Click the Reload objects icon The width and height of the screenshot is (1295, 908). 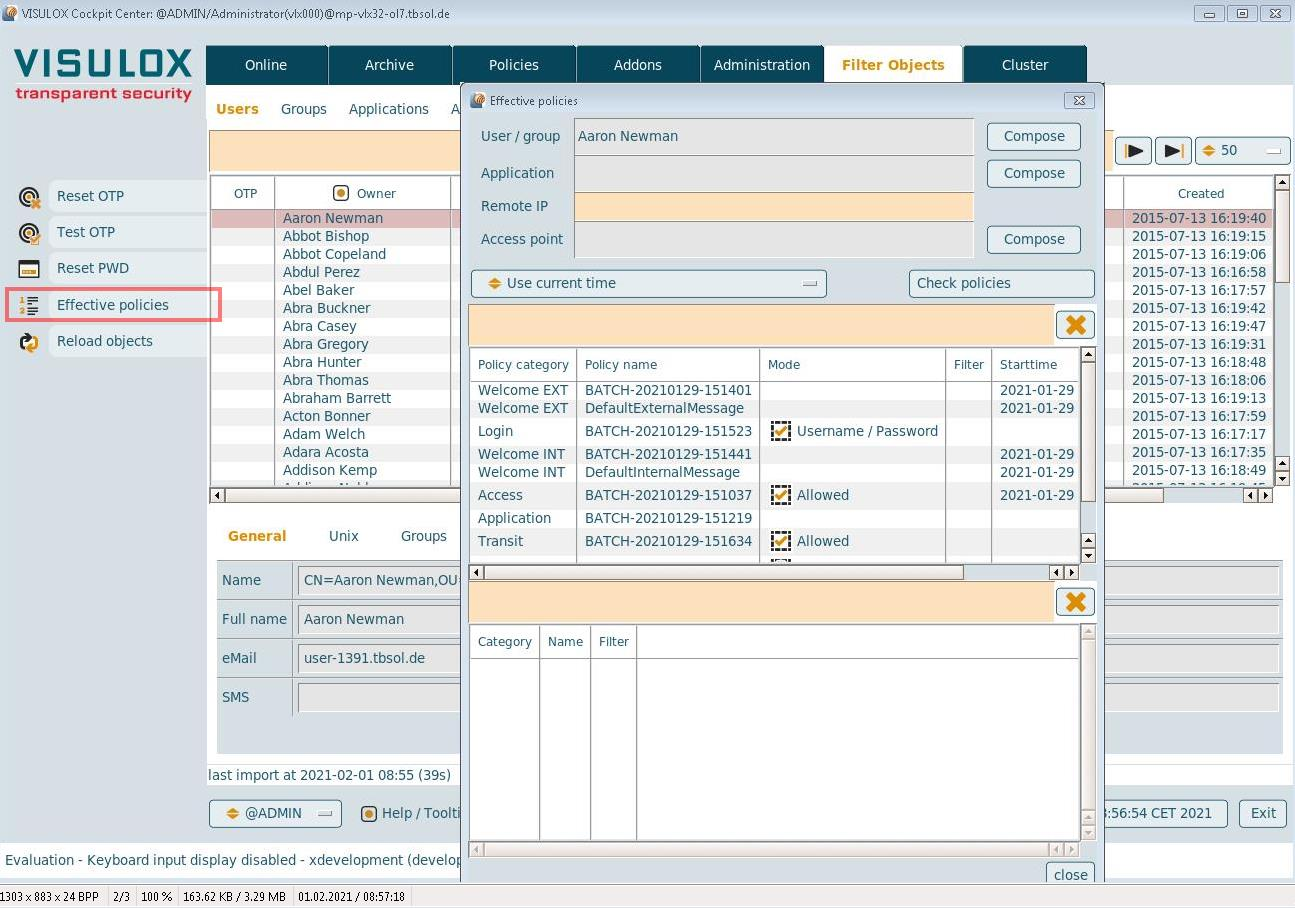pos(29,342)
